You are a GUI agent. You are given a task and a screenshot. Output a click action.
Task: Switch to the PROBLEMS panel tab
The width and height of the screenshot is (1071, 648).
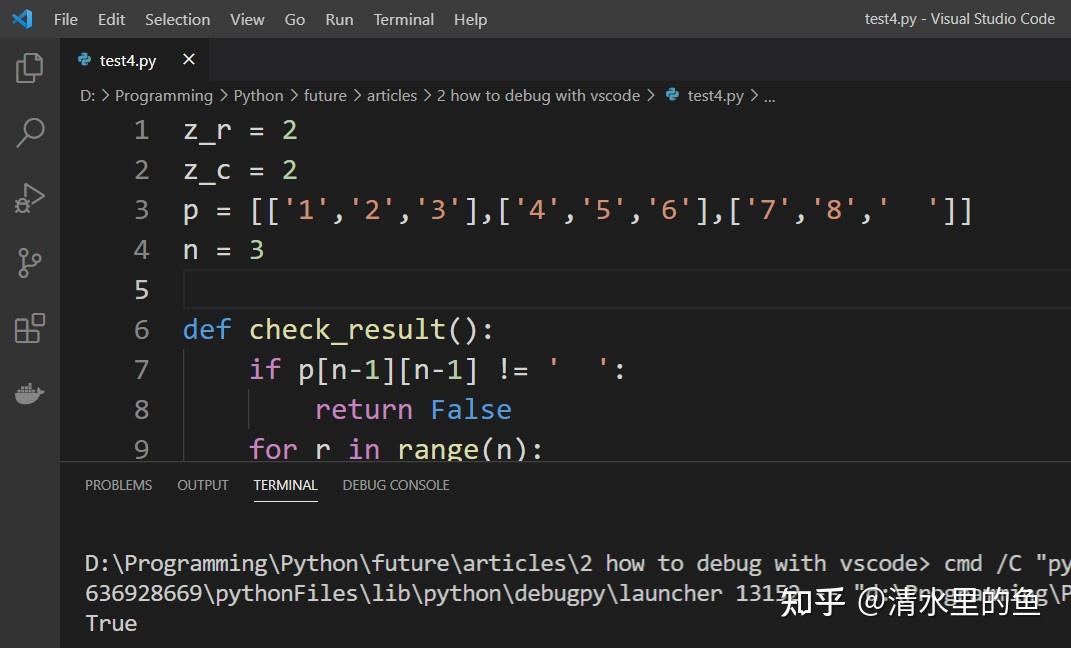(x=118, y=485)
